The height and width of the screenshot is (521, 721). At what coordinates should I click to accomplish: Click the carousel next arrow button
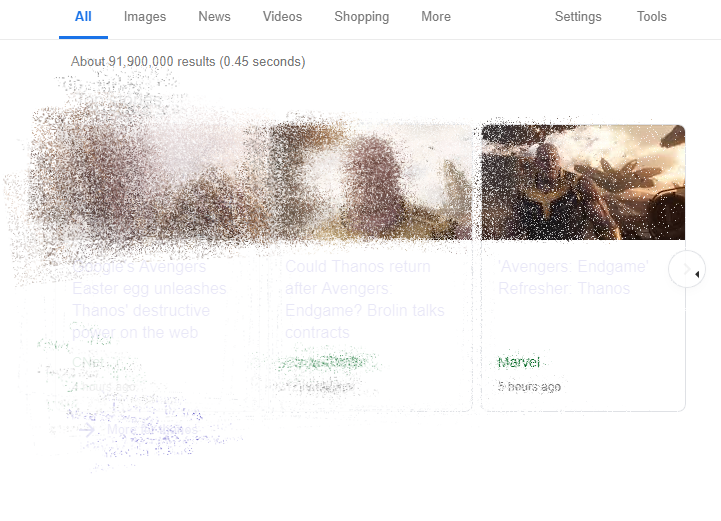click(x=687, y=269)
